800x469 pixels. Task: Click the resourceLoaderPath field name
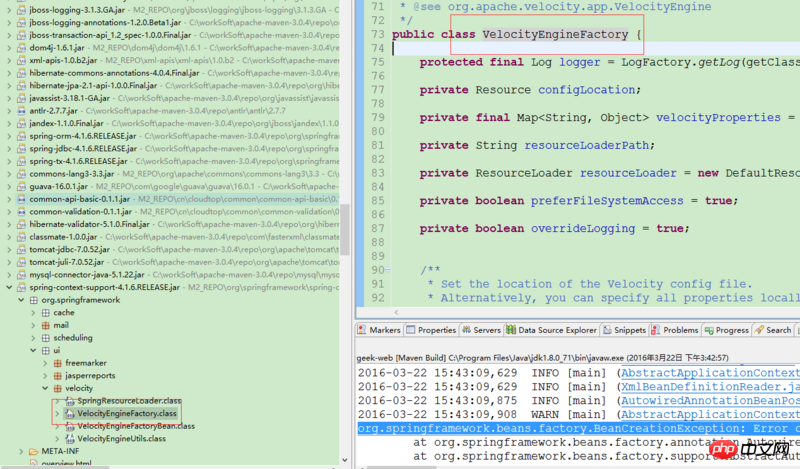coord(586,145)
